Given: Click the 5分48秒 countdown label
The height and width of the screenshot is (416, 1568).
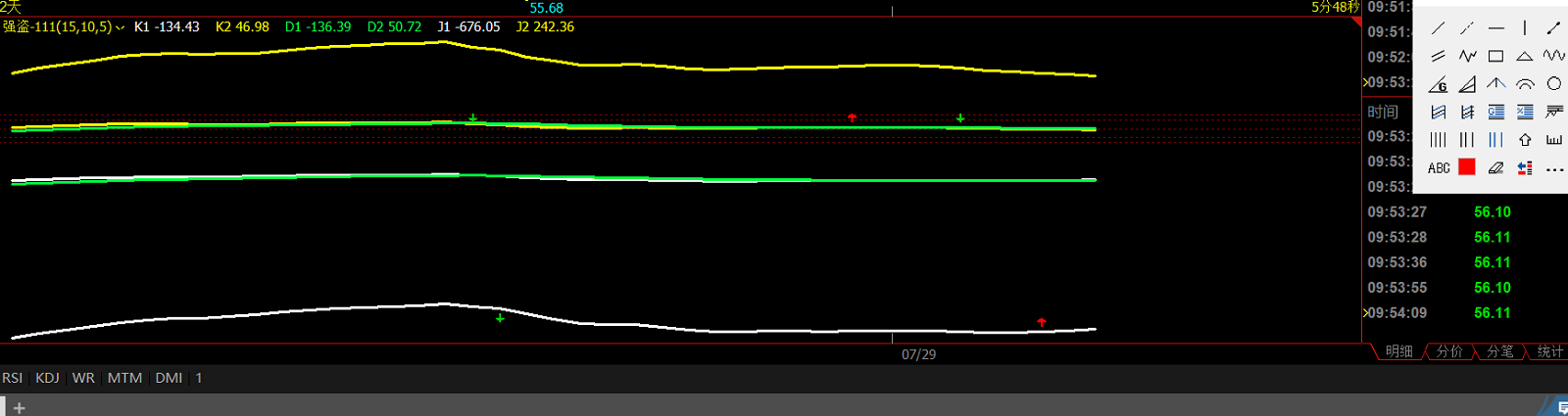Looking at the screenshot, I should point(1336,7).
